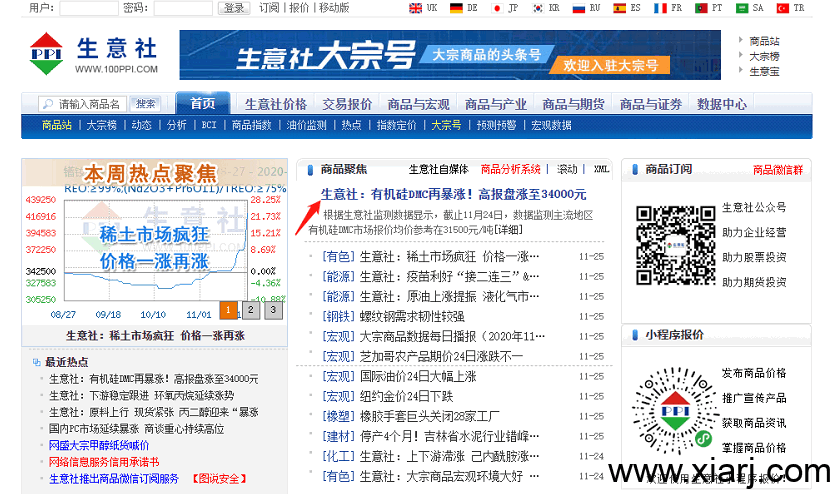Show slide 2 of hot-focus carousel

[x=251, y=310]
